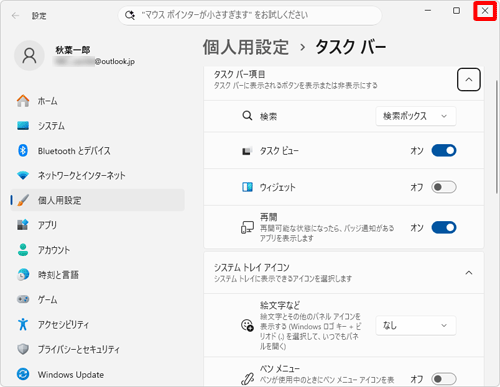The width and height of the screenshot is (500, 387).
Task: Select アプリ in the sidebar
Action: coord(98,225)
